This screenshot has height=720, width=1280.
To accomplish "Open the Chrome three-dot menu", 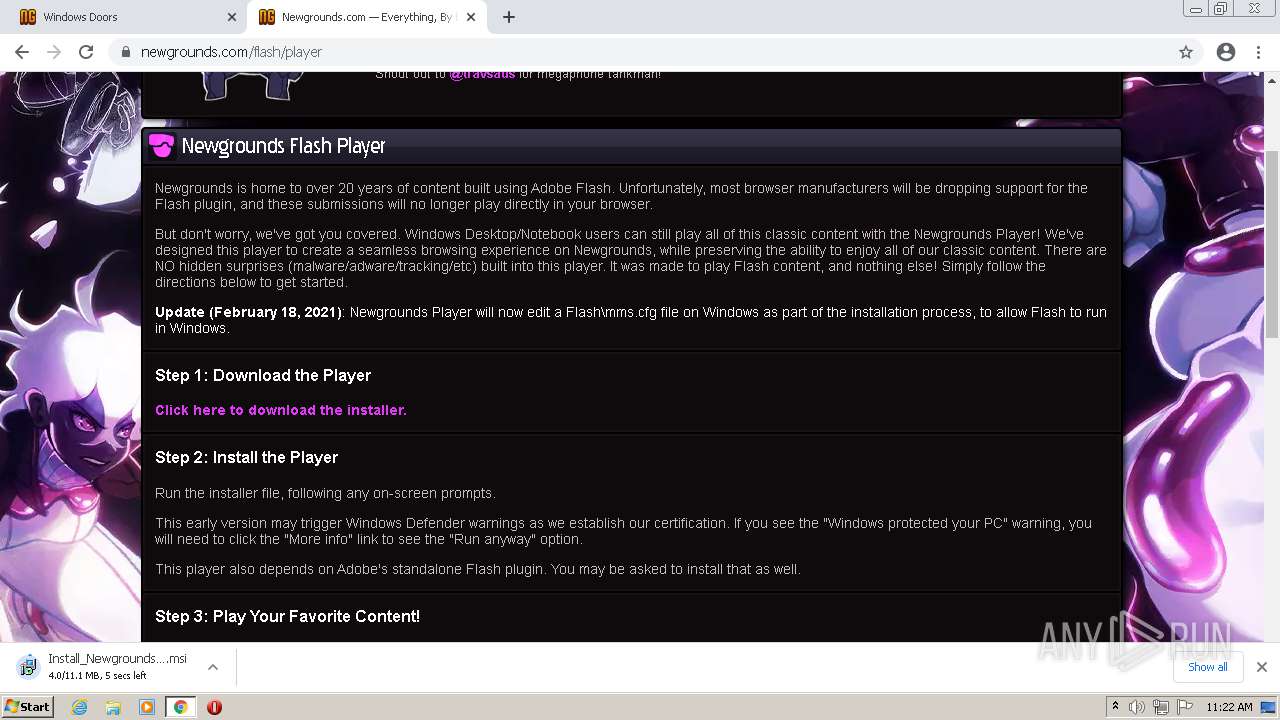I will [x=1258, y=52].
